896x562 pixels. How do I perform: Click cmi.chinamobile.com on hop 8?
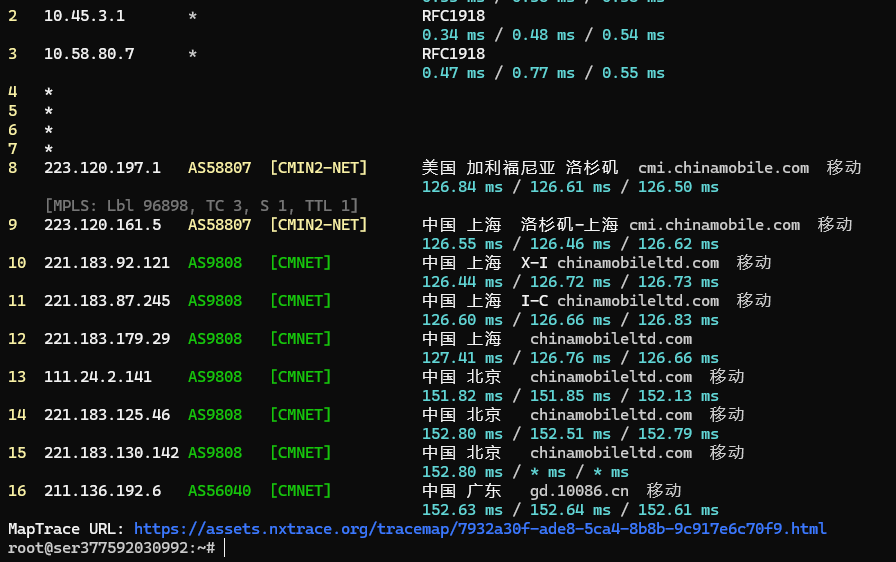[723, 168]
